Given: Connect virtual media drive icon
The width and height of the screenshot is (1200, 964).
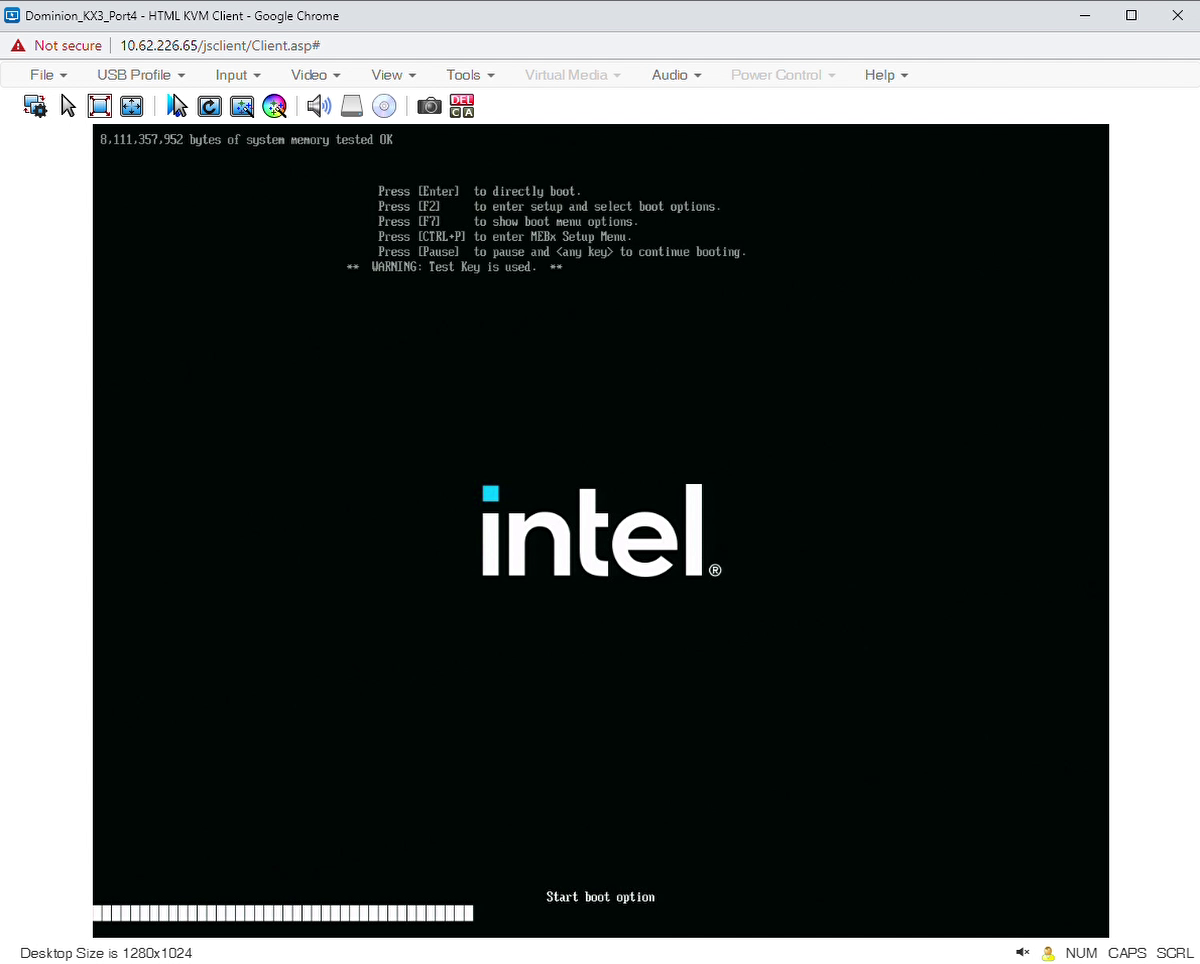Looking at the screenshot, I should (351, 106).
